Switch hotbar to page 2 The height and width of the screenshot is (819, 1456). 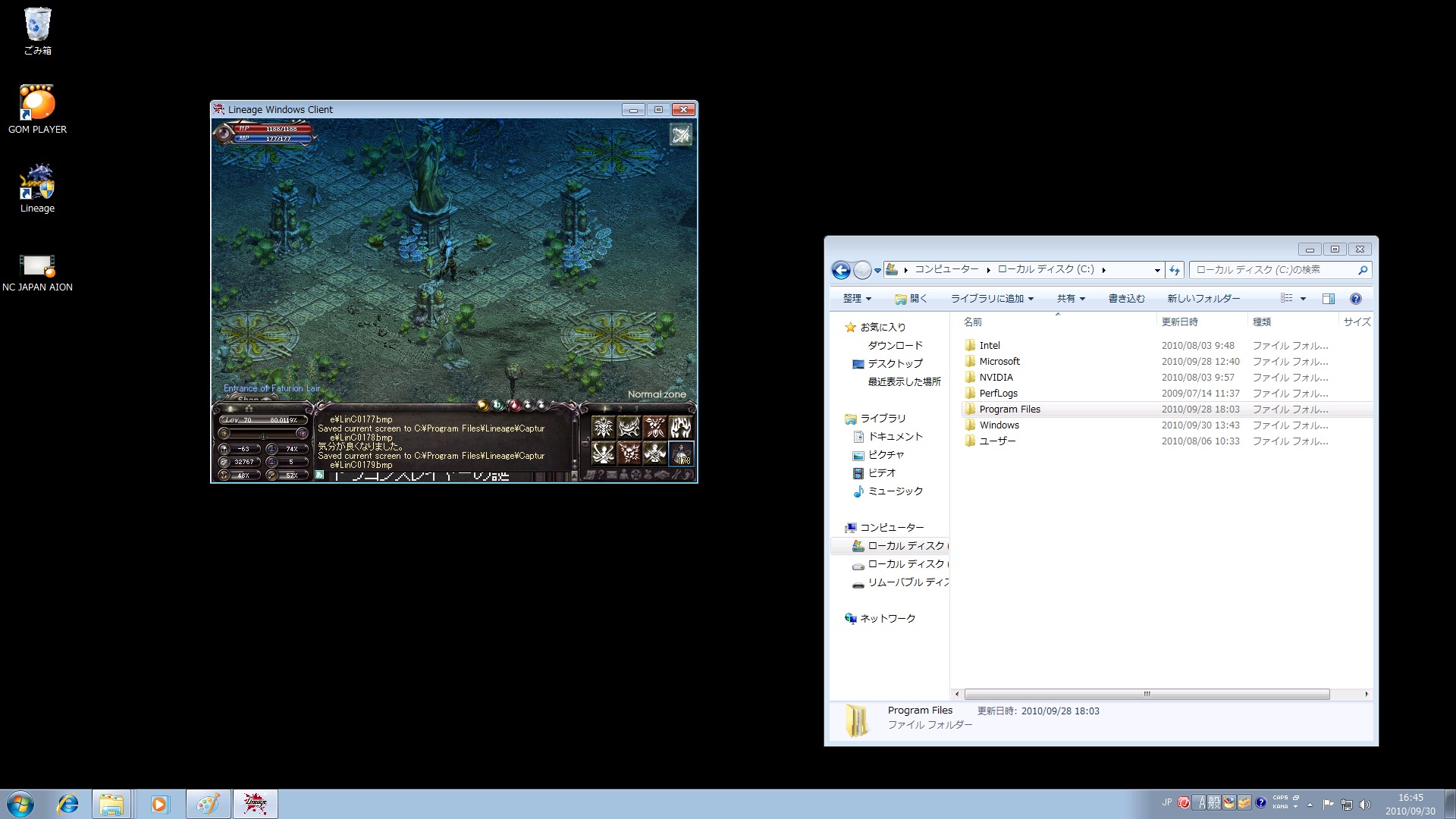[620, 409]
